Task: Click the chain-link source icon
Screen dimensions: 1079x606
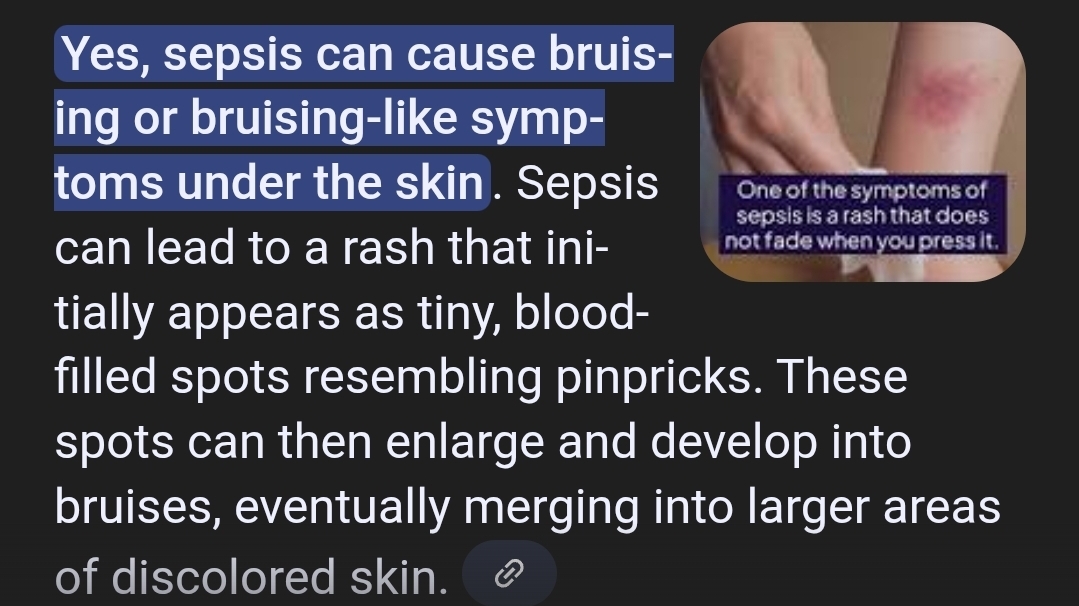Action: [x=509, y=573]
